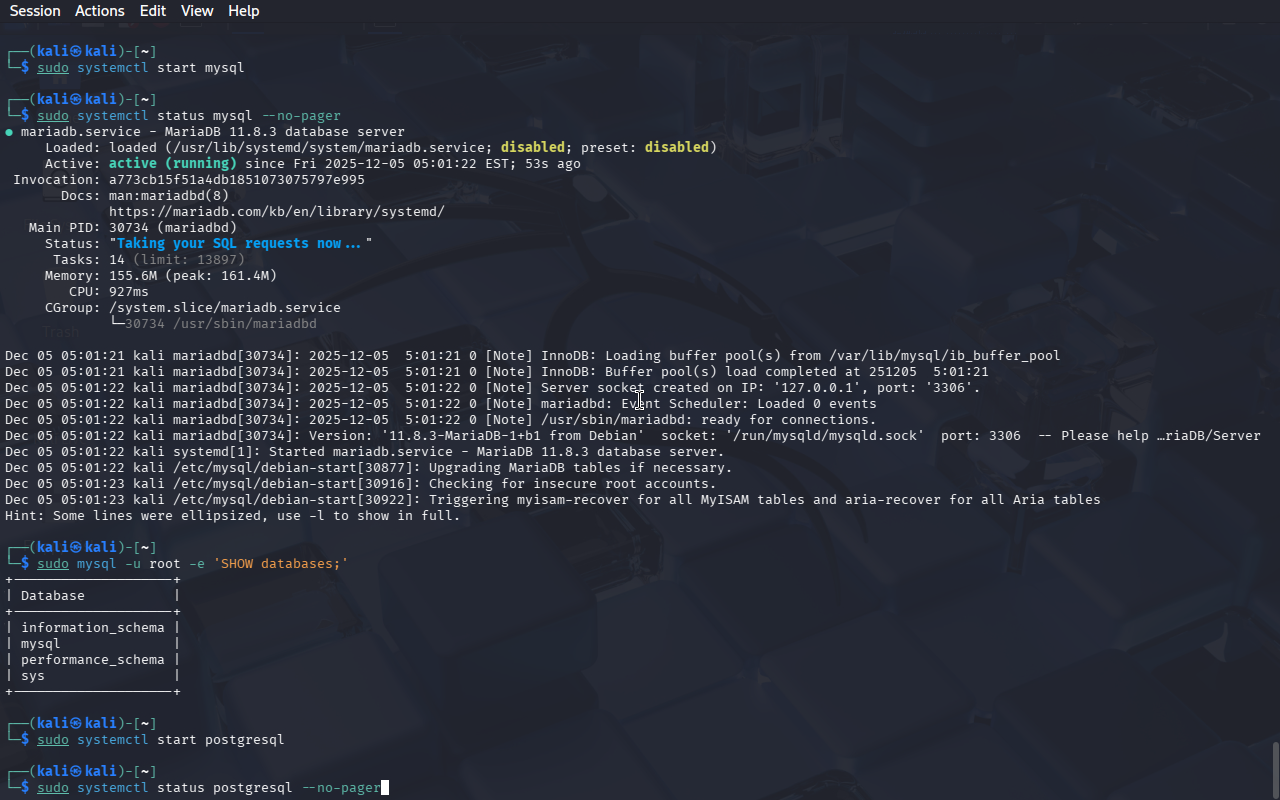Click the "Taking your SQL requests now..." status
Screen dimensions: 1280x800
240,244
